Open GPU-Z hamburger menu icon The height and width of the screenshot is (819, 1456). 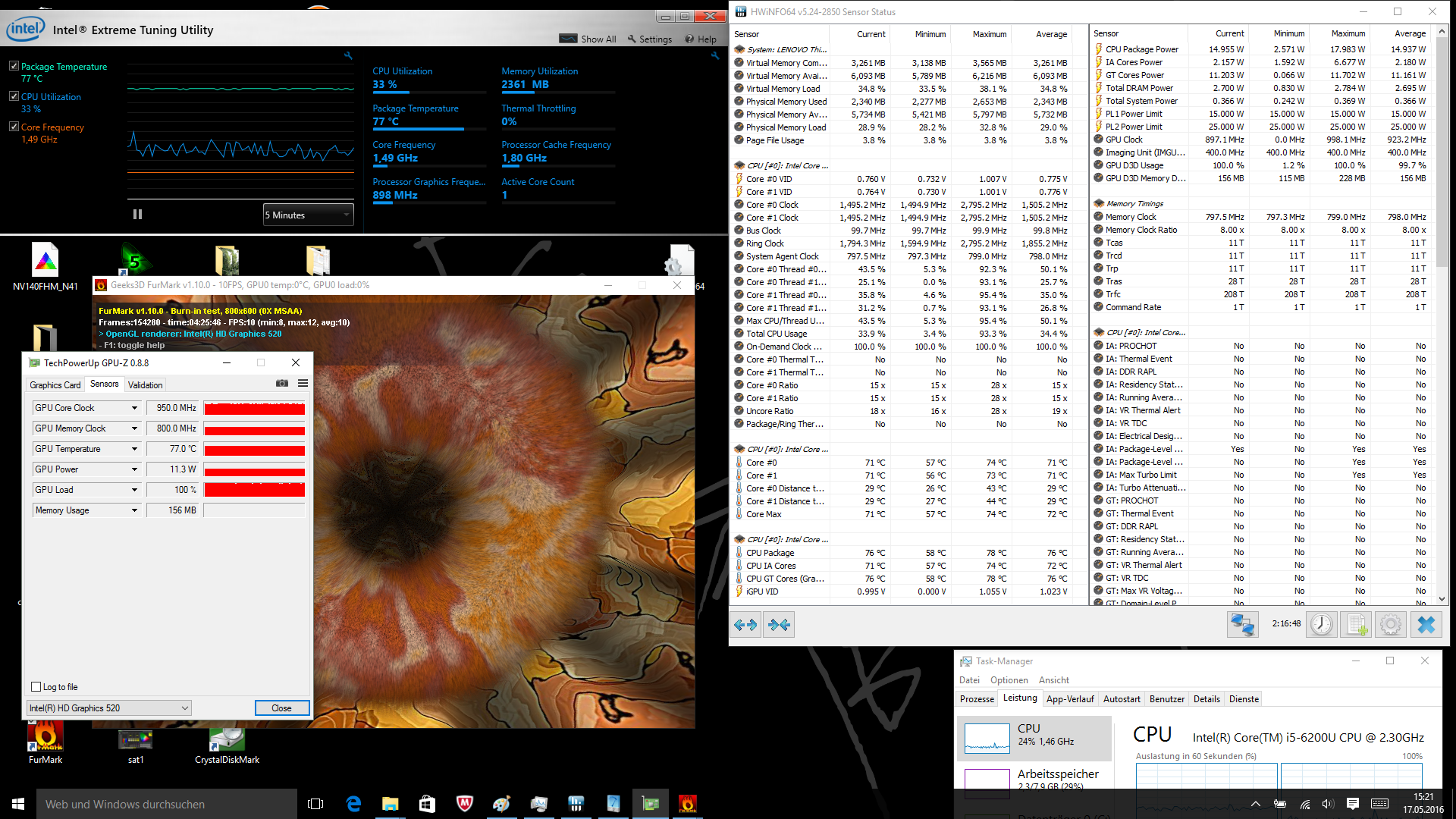coord(303,384)
